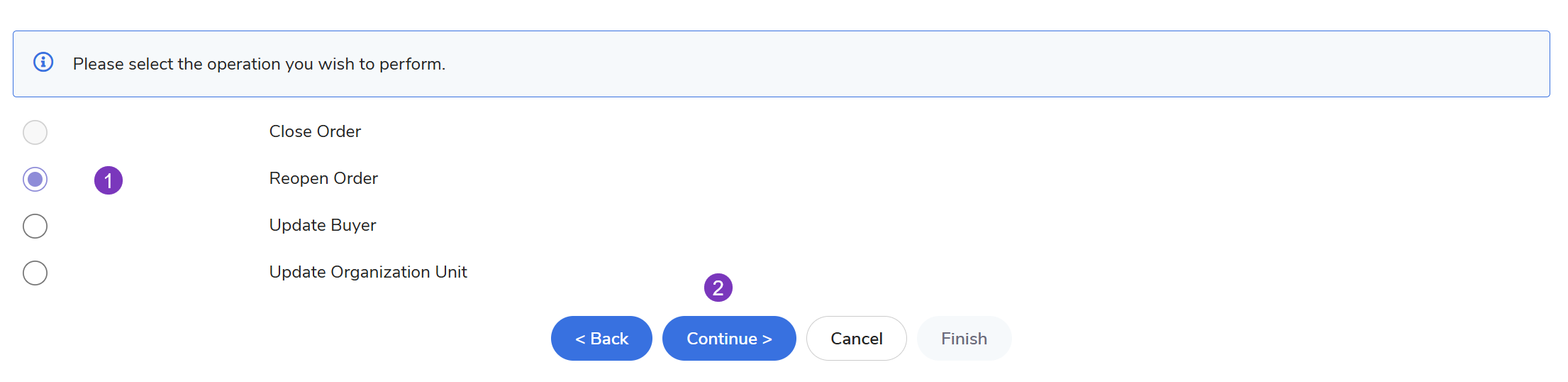Click the right arrow on Continue button
The width and height of the screenshot is (1568, 382).
(767, 339)
